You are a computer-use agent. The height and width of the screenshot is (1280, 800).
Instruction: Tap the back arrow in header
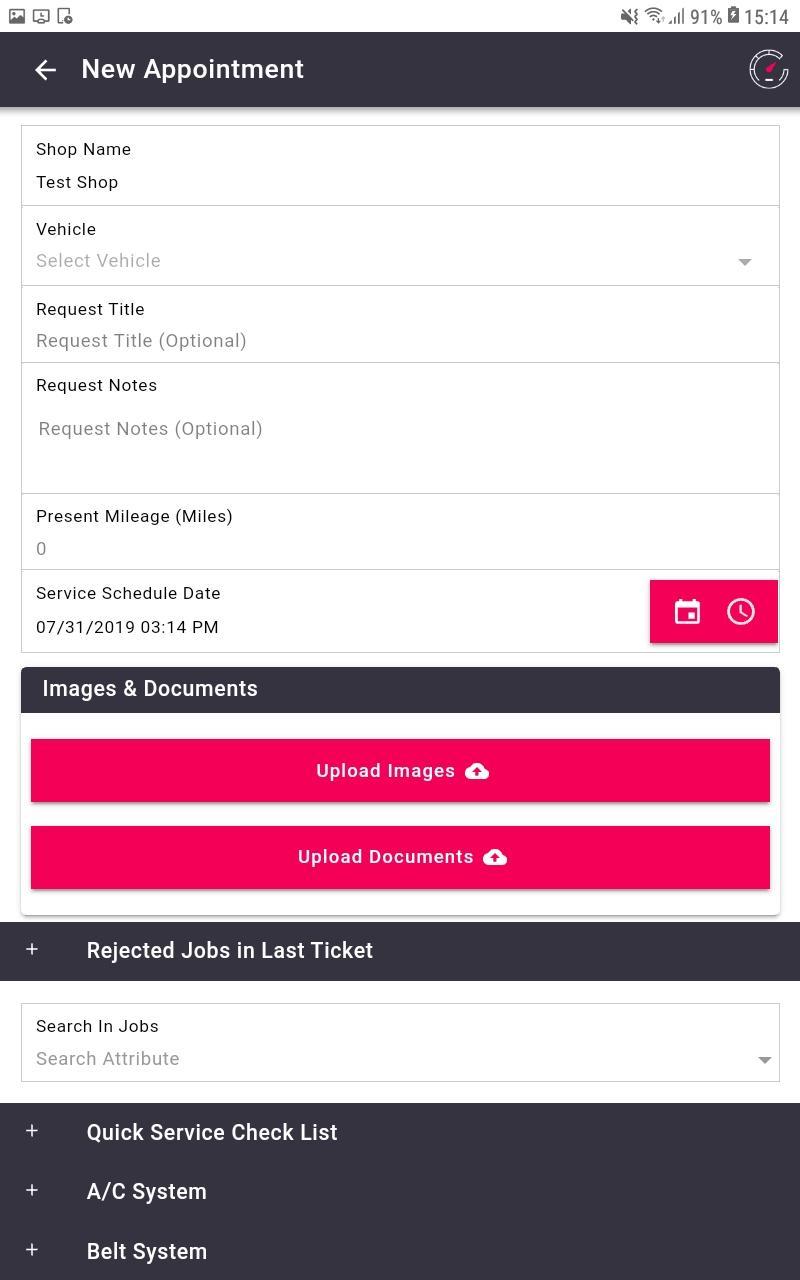[x=45, y=69]
